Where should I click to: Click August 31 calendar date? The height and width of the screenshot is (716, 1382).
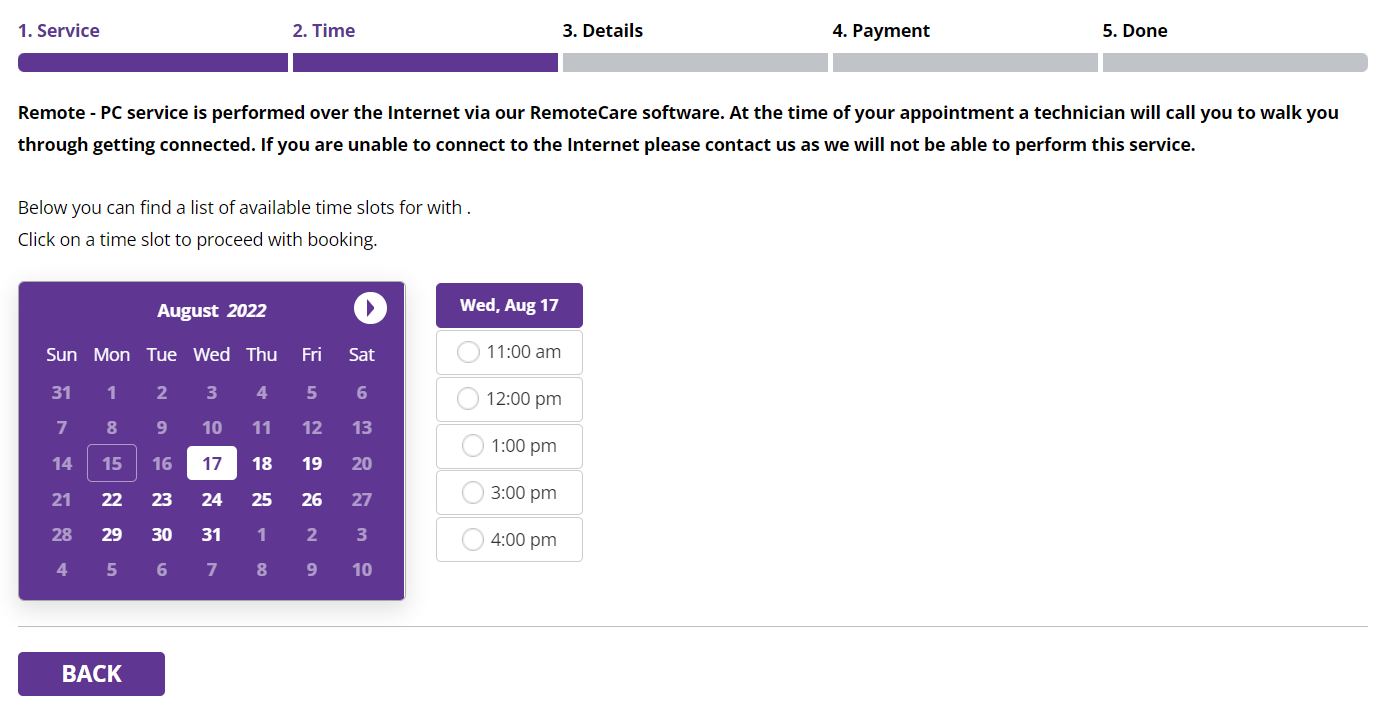[x=212, y=535]
